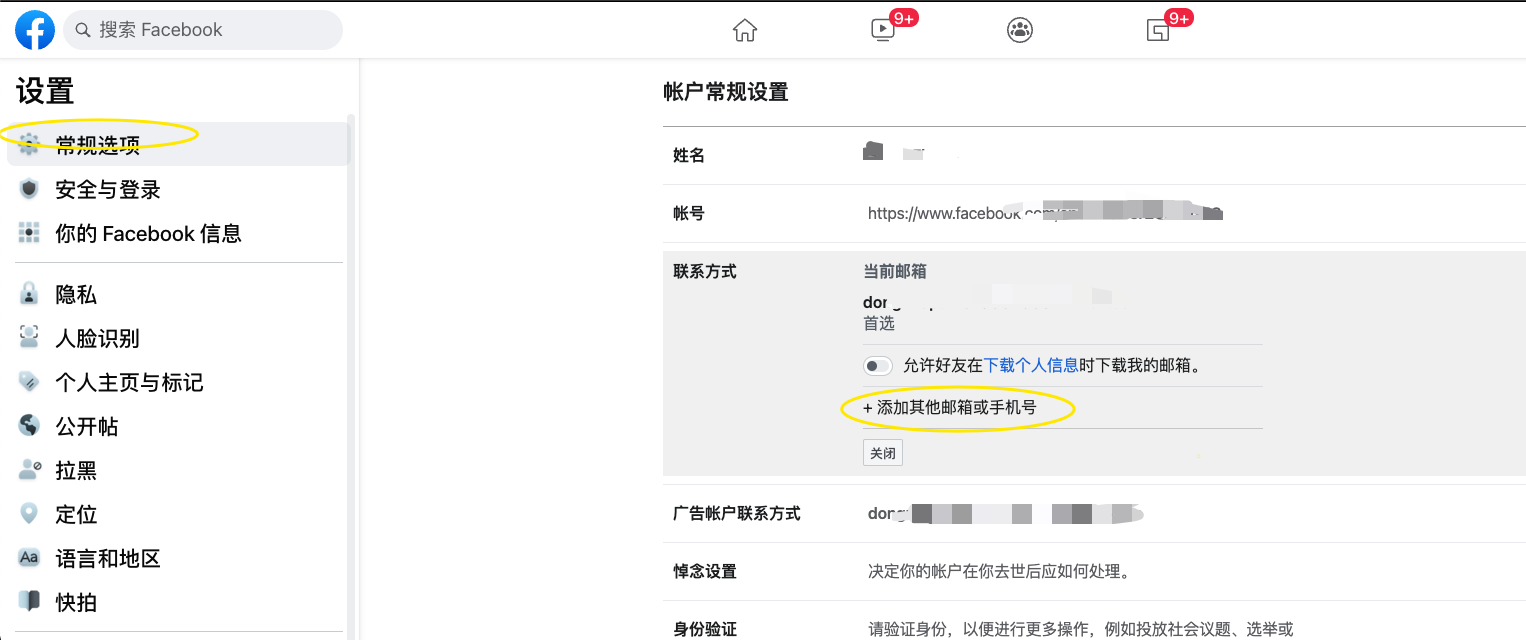Open 定位 settings
This screenshot has height=640, width=1526.
pos(179,514)
